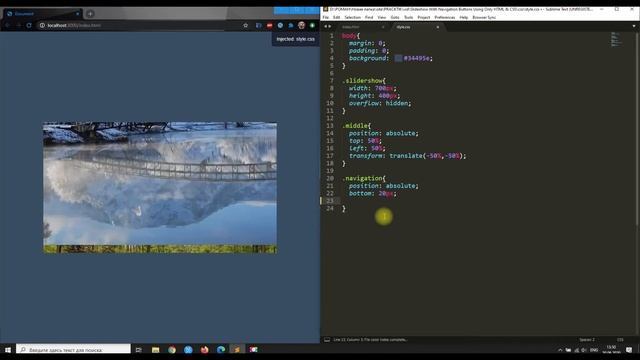Switch the ENG input language
Screen dimensions: 640x360
click(x=594, y=350)
